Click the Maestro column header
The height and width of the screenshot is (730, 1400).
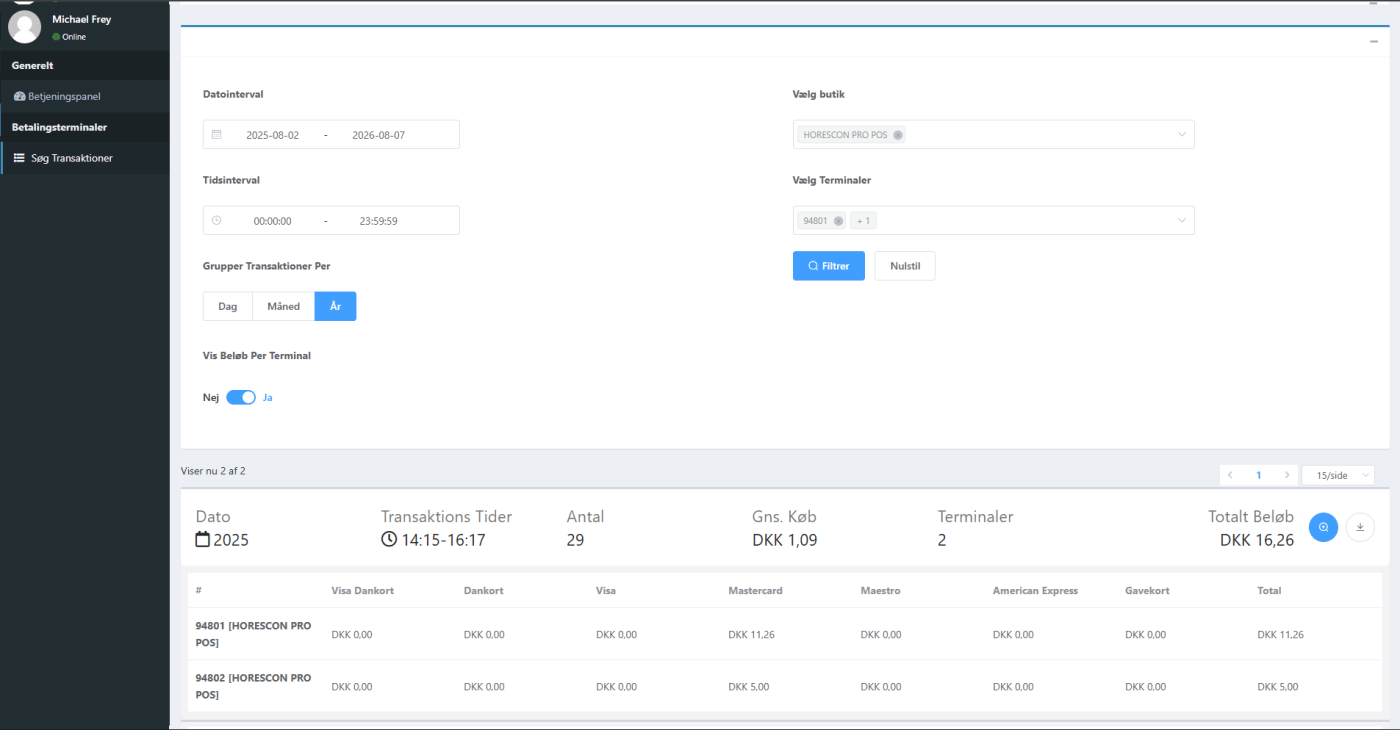pyautogui.click(x=880, y=591)
